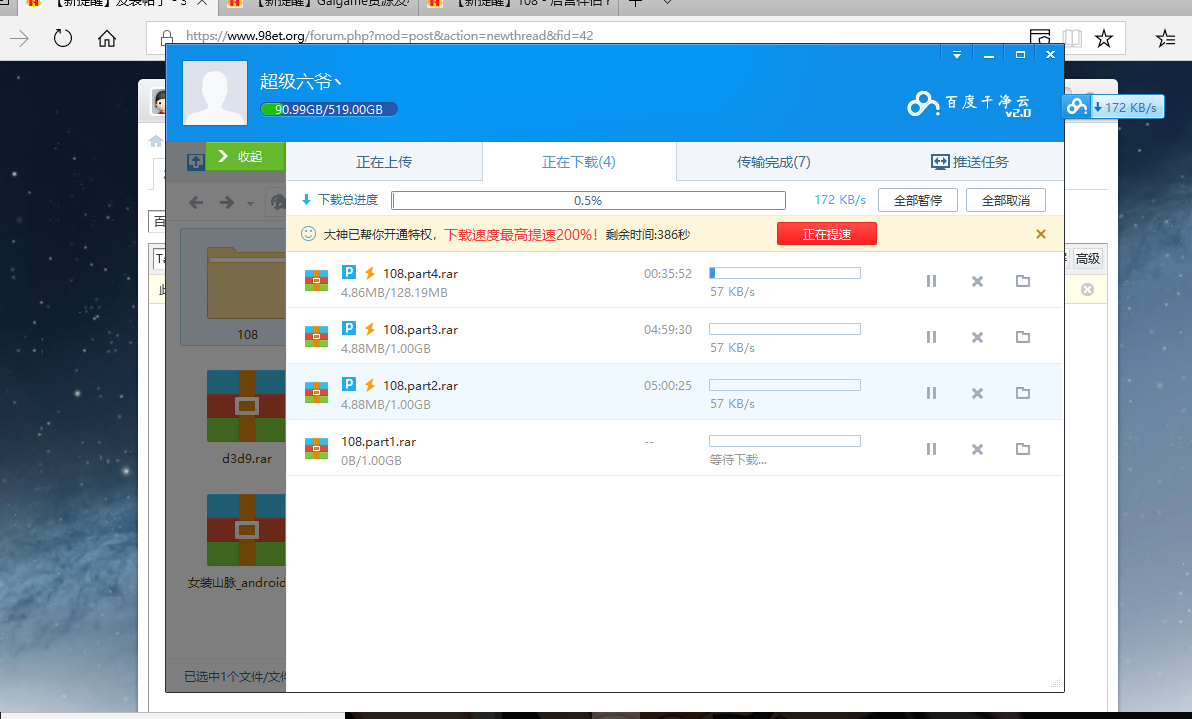Click the total speed 172 KB/s beside the progress bar

pyautogui.click(x=840, y=200)
